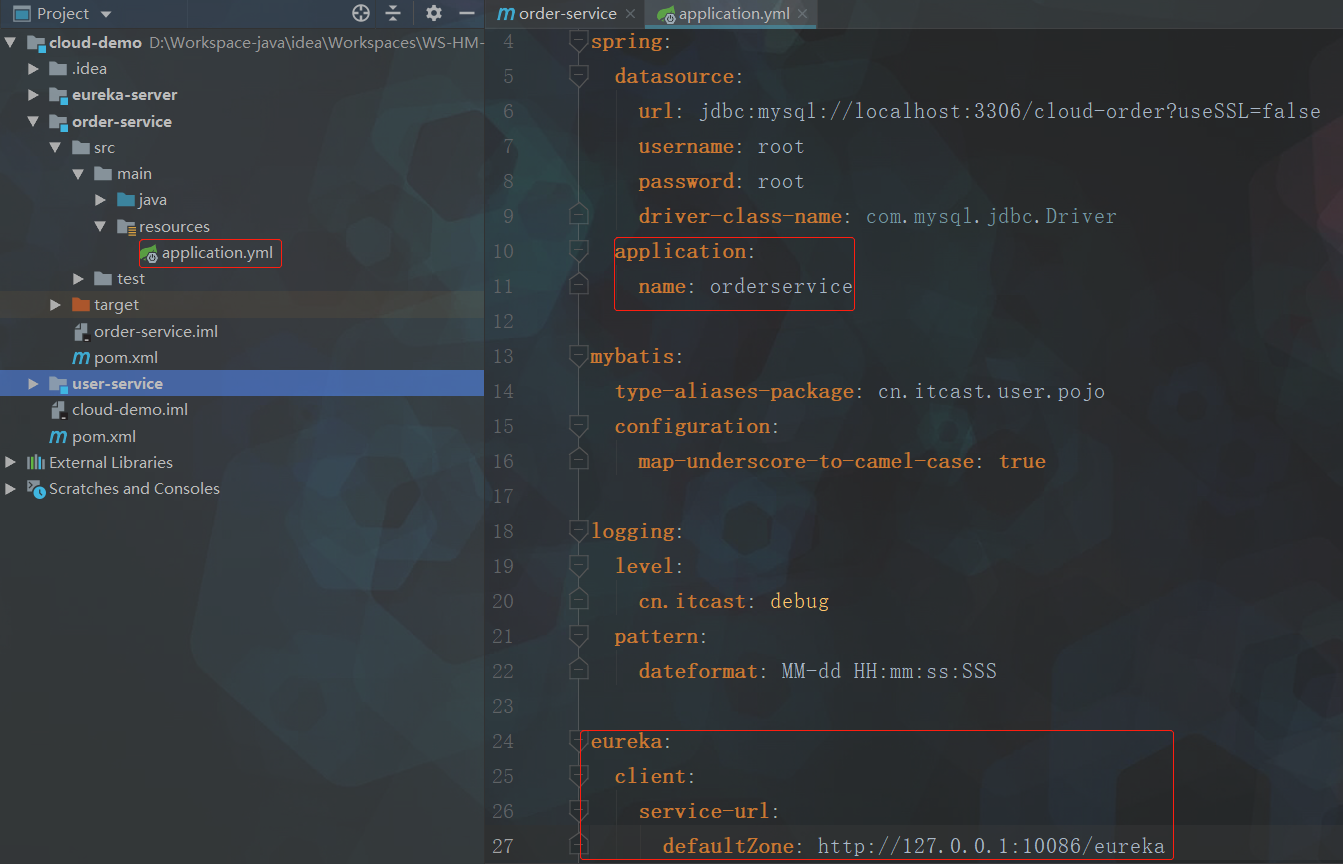Fold the service-url block on line 26
This screenshot has width=1343, height=864.
(578, 811)
